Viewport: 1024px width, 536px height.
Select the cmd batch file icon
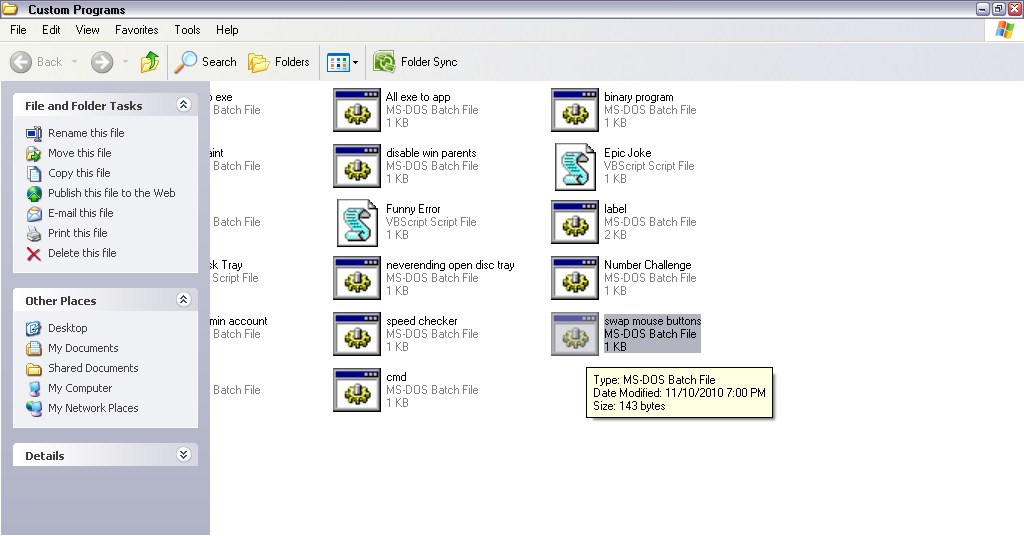(357, 390)
